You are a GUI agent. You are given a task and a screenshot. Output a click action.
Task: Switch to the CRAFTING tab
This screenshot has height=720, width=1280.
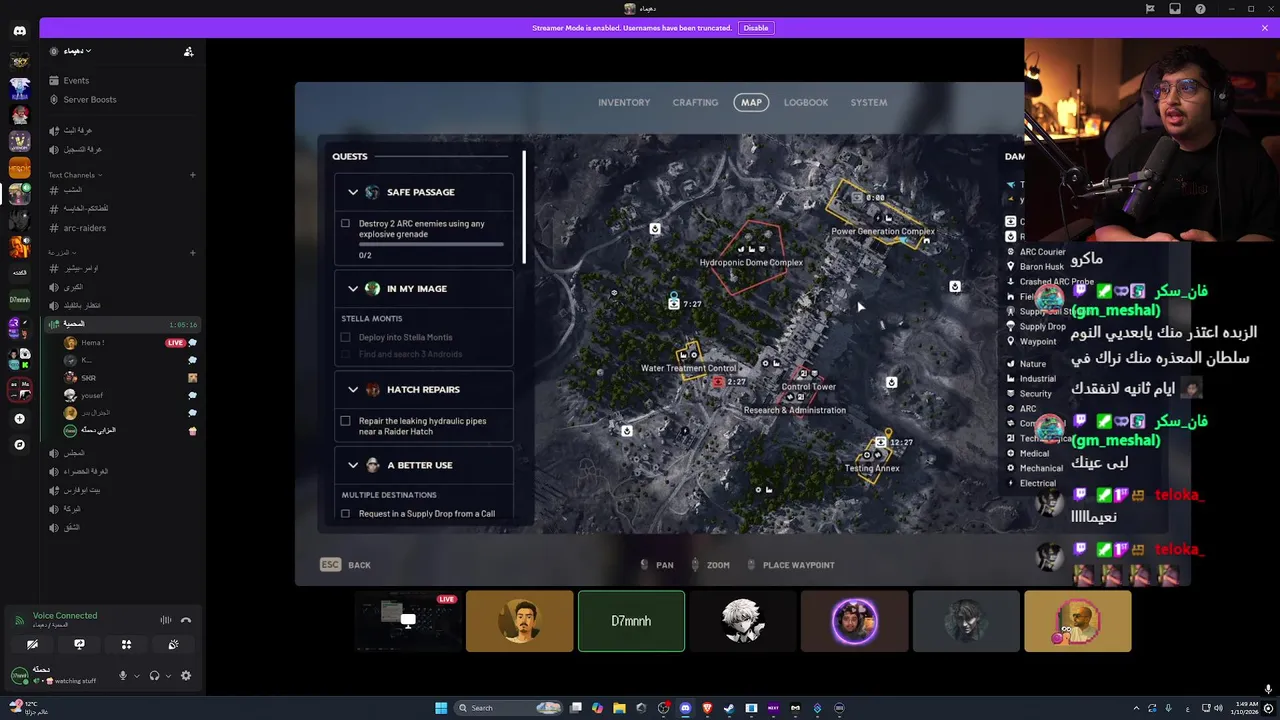(695, 102)
